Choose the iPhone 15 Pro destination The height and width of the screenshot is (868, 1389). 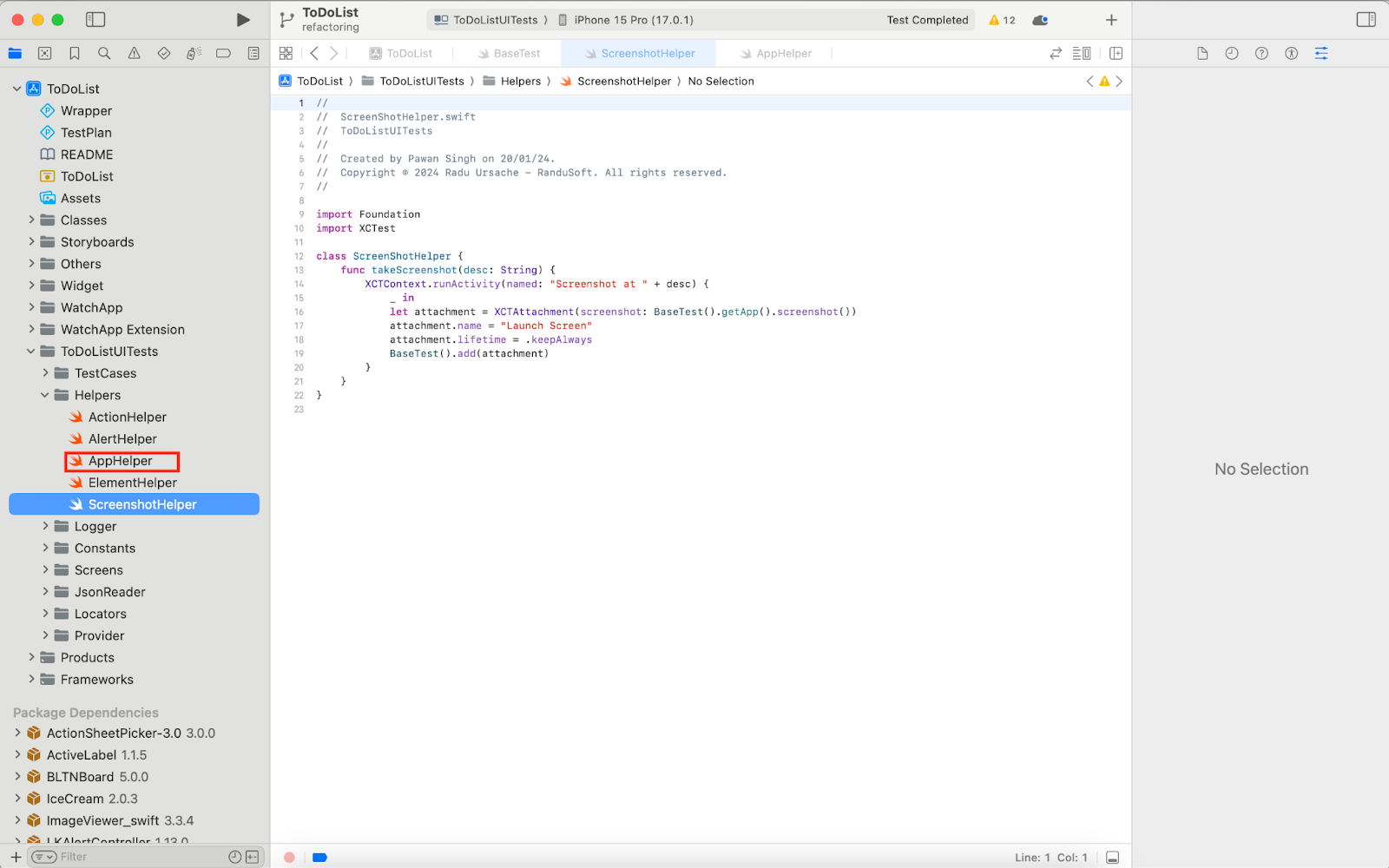625,20
